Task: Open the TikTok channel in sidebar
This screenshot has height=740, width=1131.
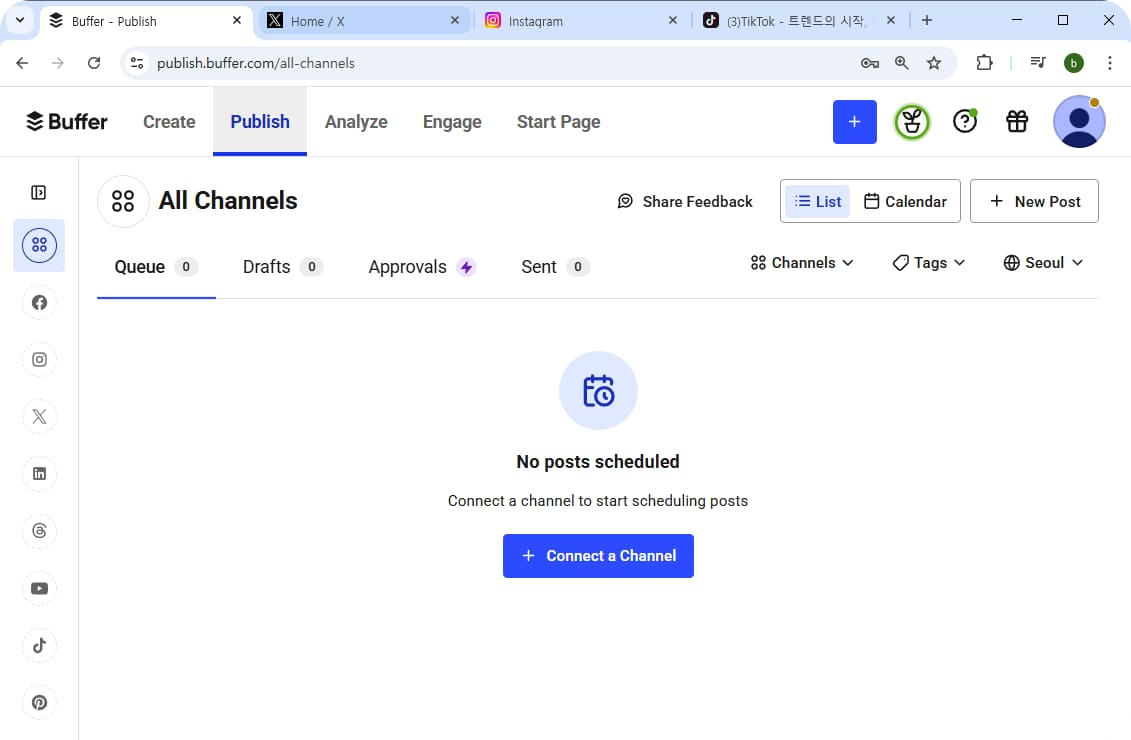Action: tap(39, 646)
